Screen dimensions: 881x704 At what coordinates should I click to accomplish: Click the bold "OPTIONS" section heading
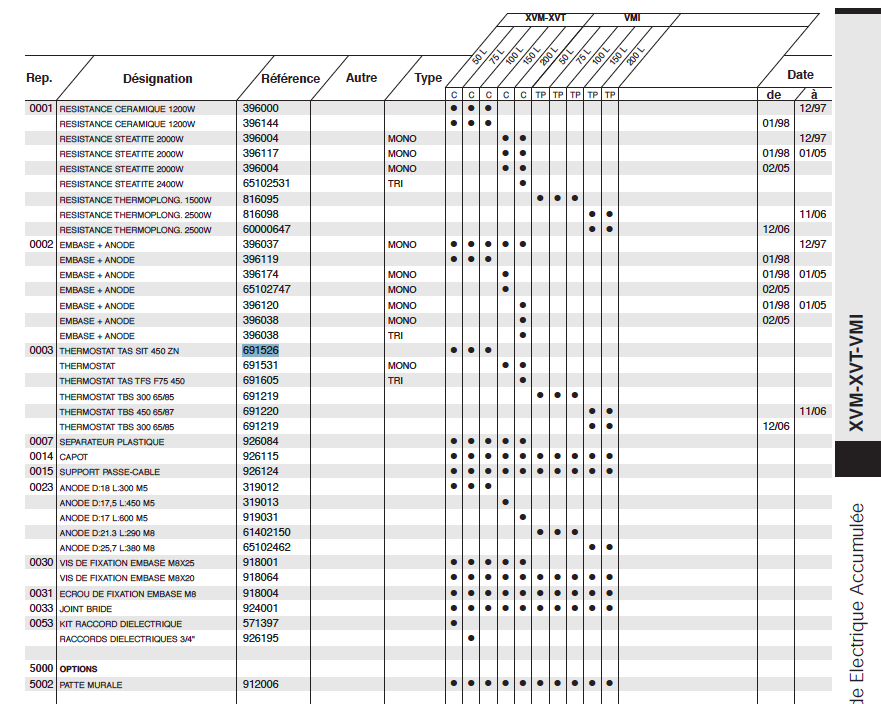pyautogui.click(x=78, y=669)
